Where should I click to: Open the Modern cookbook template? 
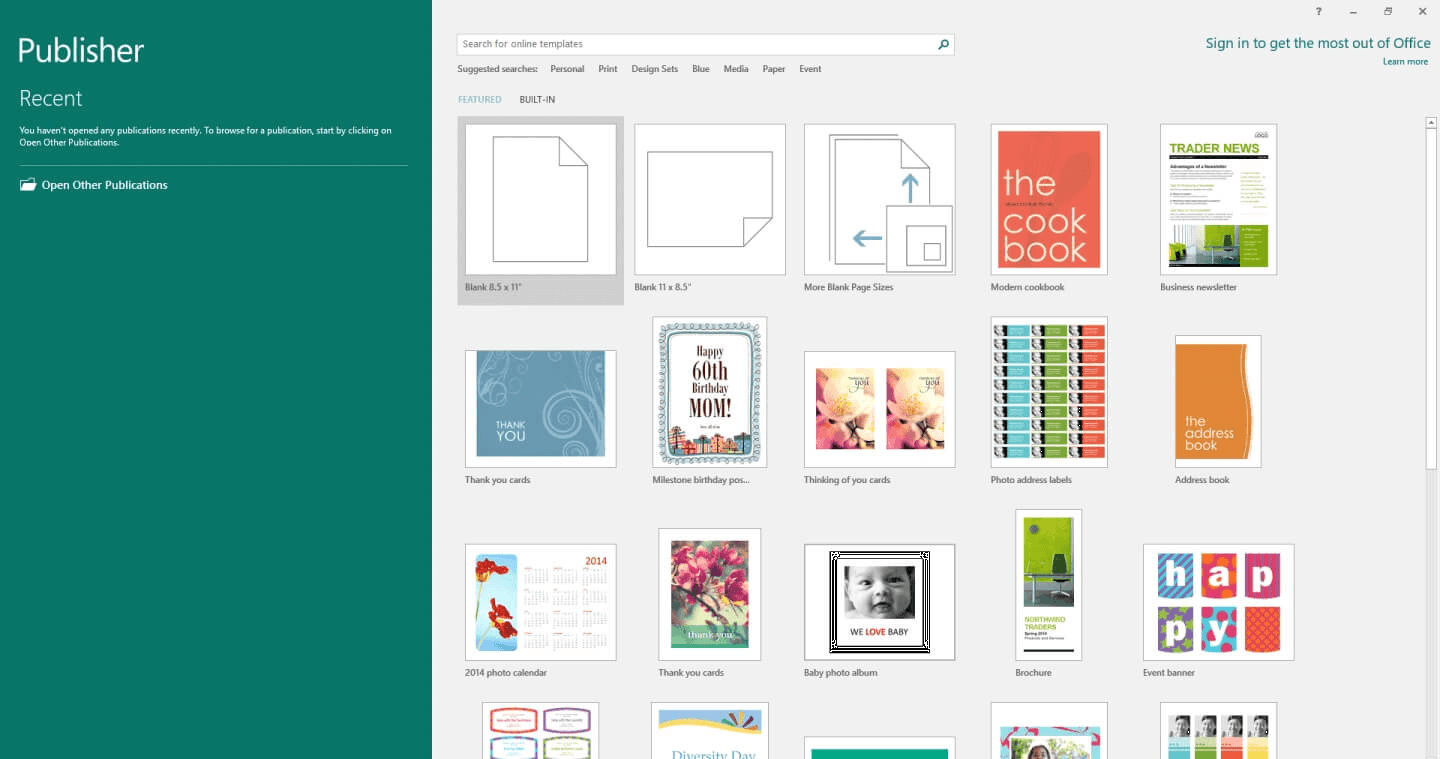point(1048,199)
